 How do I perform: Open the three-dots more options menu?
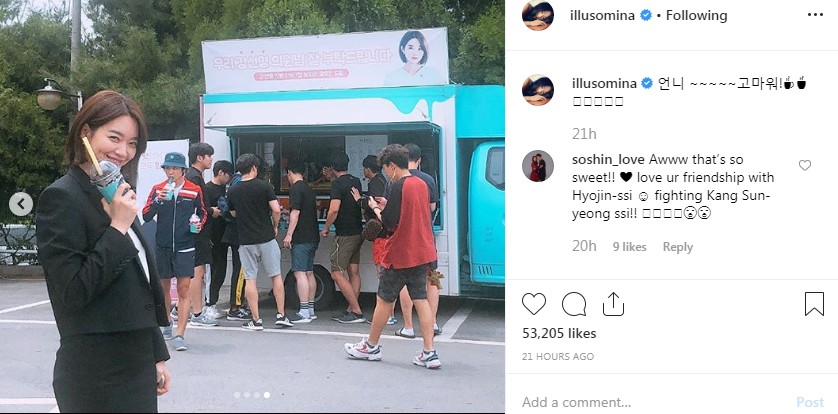coord(815,15)
